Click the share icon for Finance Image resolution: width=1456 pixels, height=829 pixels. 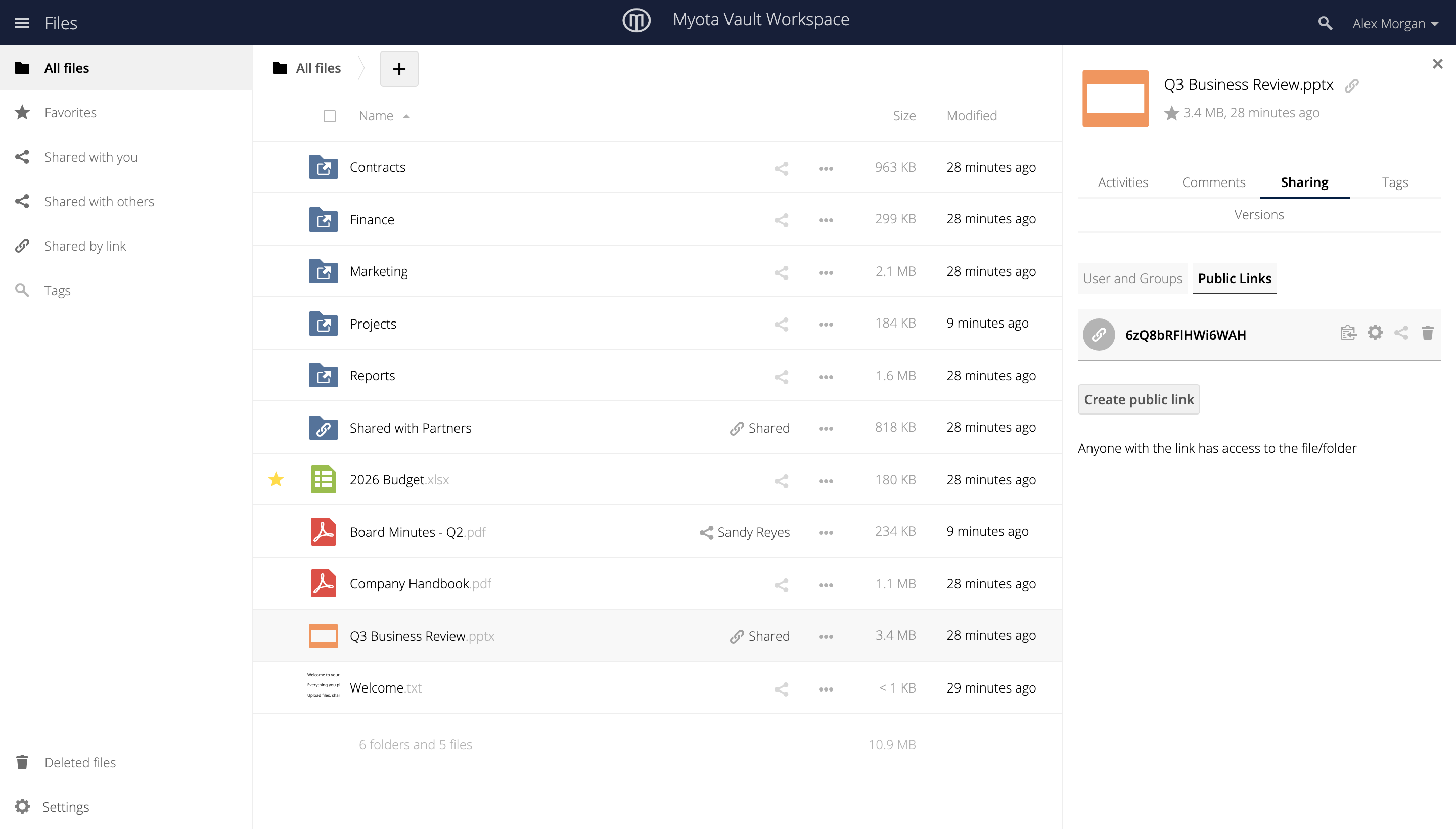(781, 220)
